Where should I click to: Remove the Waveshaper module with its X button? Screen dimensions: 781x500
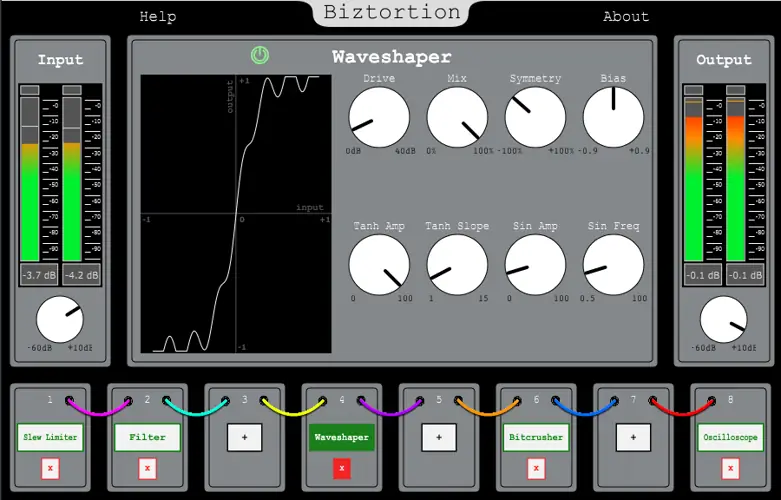pyautogui.click(x=342, y=468)
